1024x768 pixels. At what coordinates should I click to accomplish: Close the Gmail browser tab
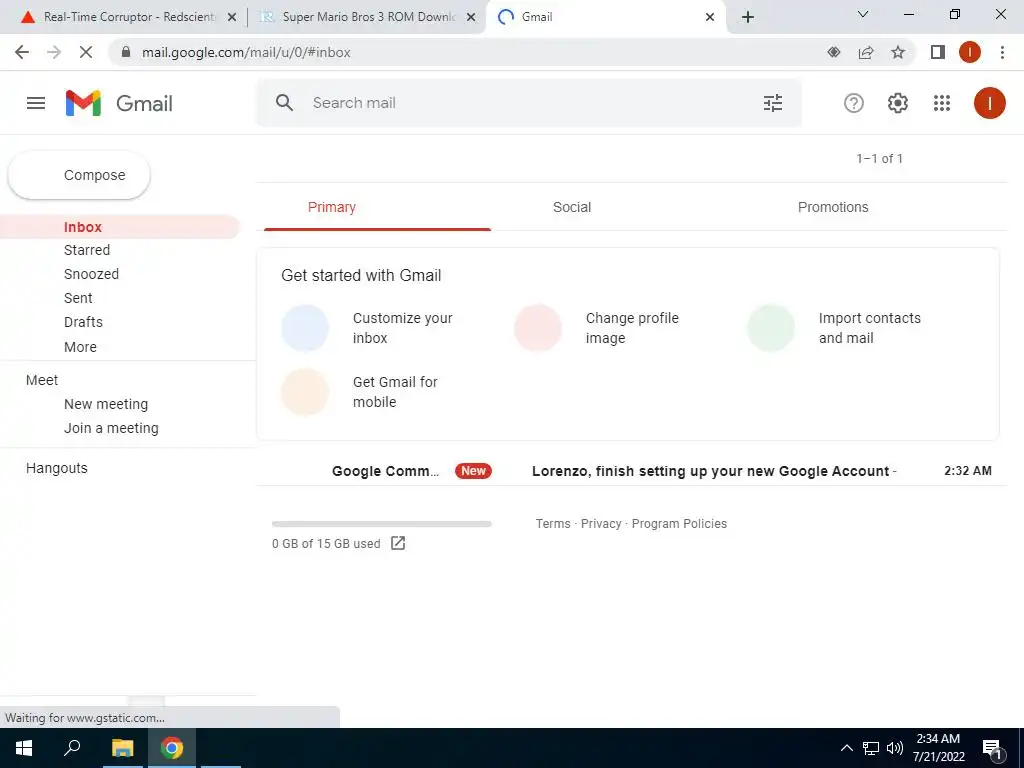pos(710,17)
